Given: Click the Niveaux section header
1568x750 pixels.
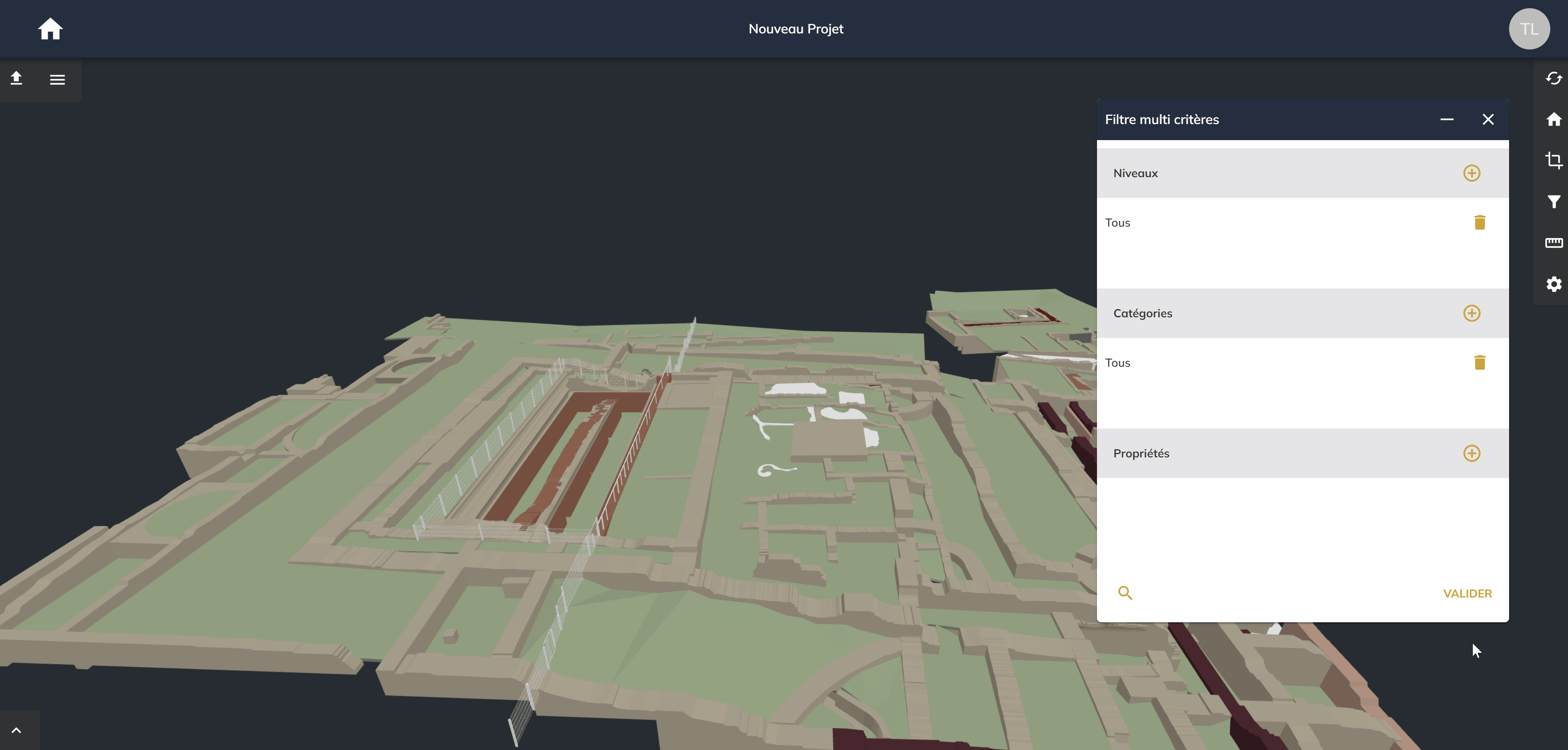Looking at the screenshot, I should [x=1302, y=173].
